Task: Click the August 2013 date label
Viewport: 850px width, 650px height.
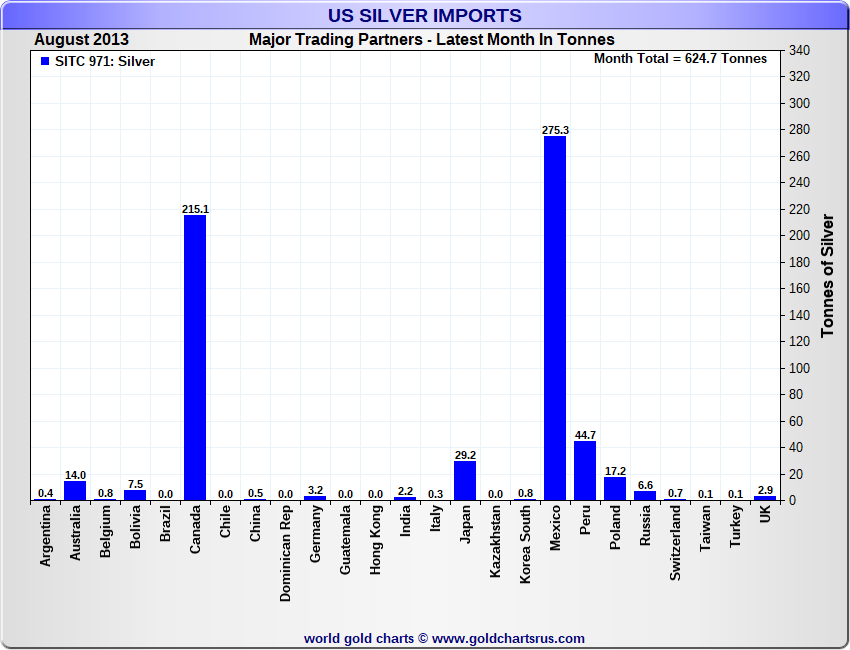Action: click(81, 40)
